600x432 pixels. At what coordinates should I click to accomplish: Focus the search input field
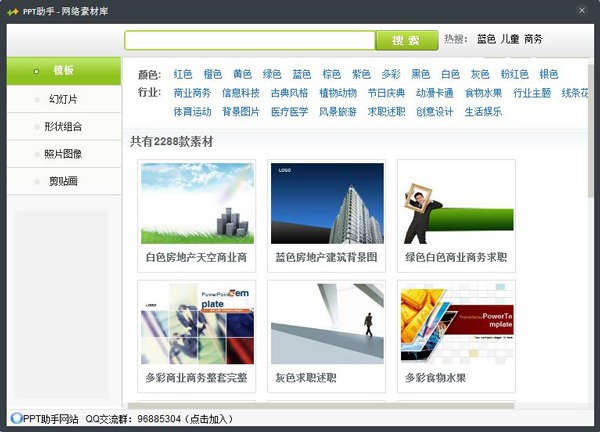tap(250, 40)
